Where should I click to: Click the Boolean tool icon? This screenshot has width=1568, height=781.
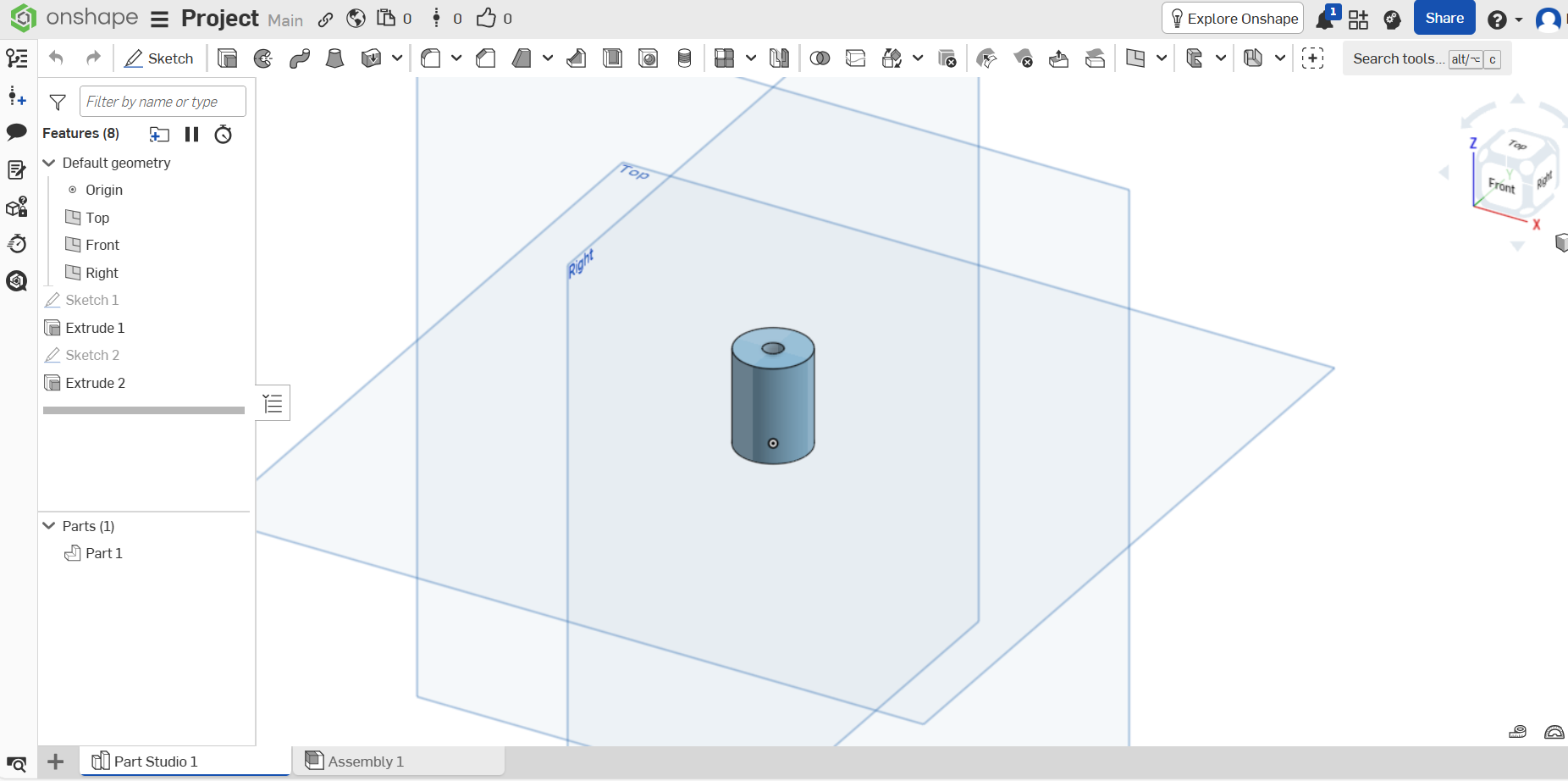(x=820, y=58)
